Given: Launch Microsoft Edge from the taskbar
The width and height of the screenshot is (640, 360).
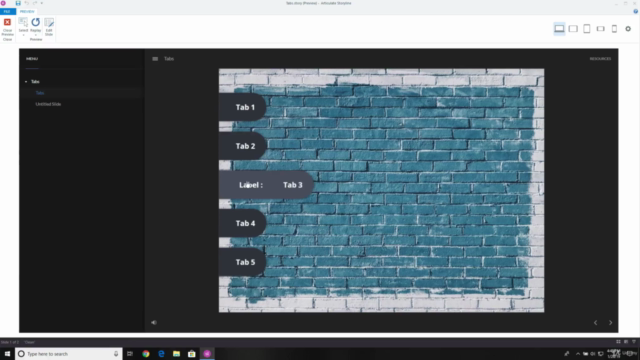Looking at the screenshot, I should tap(161, 354).
